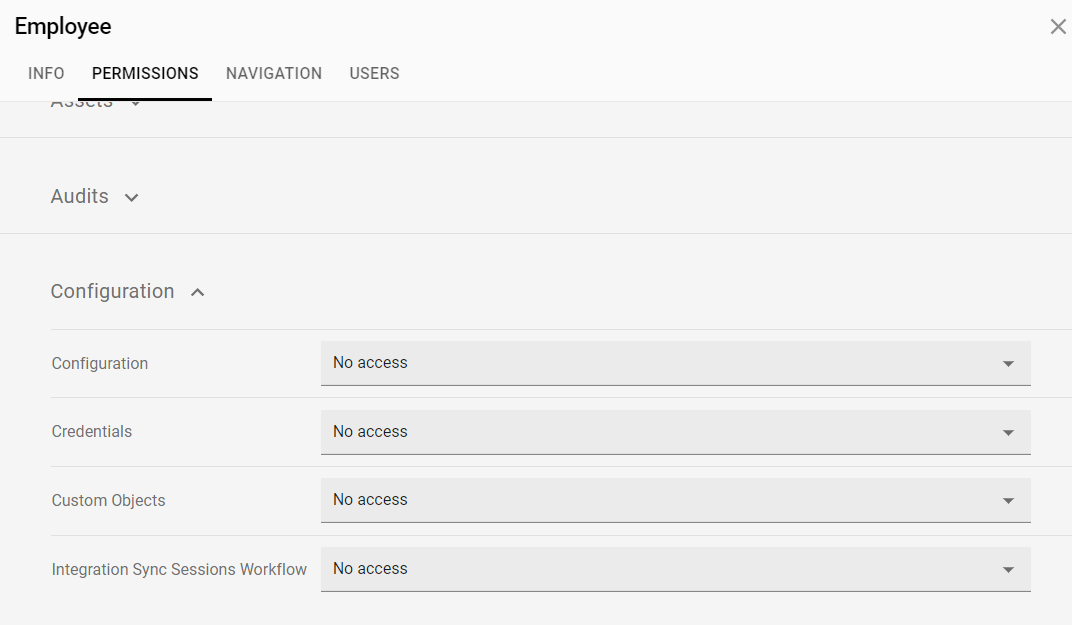Click the Audits section heading

80,196
